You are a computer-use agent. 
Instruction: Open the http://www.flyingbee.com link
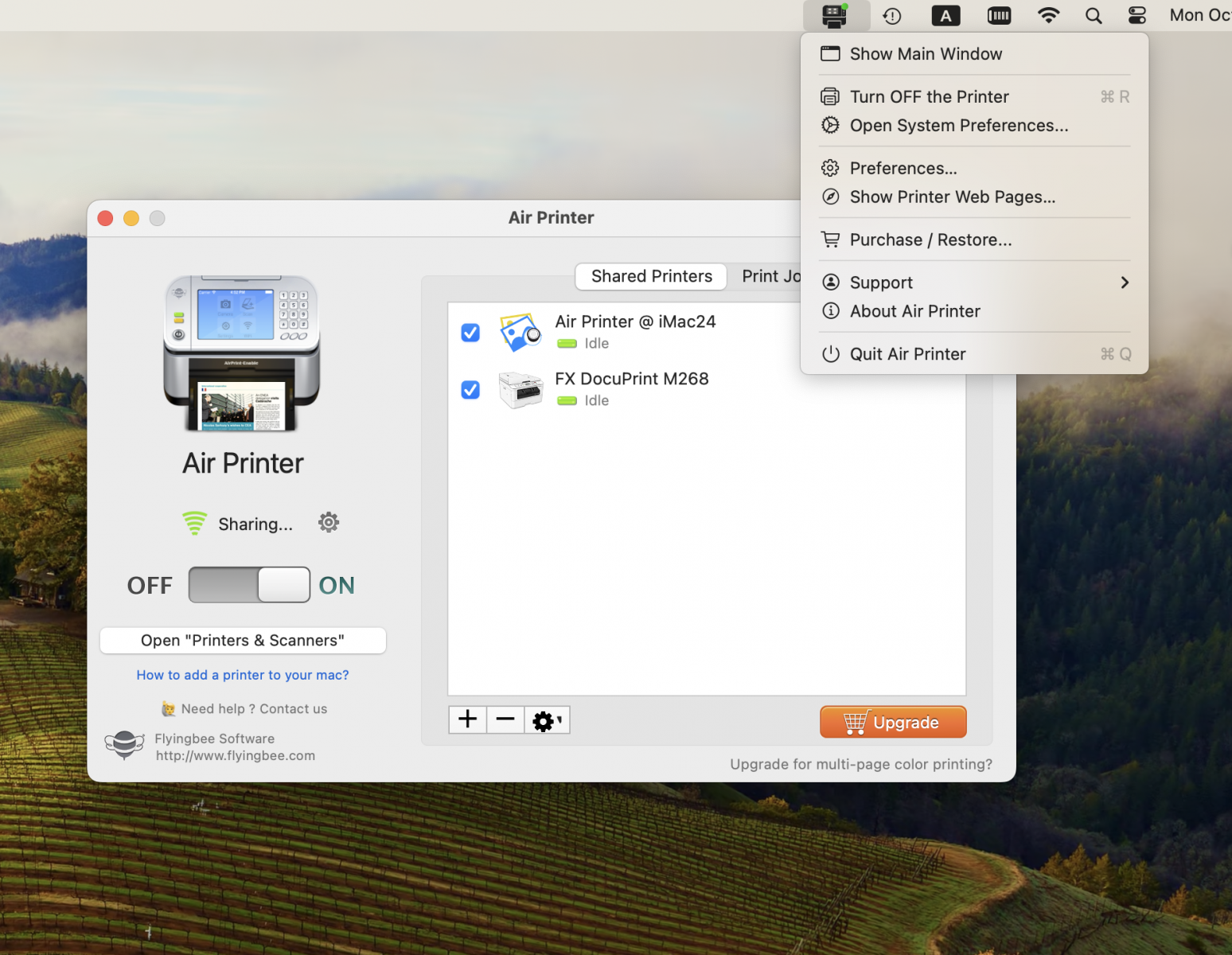coord(236,755)
